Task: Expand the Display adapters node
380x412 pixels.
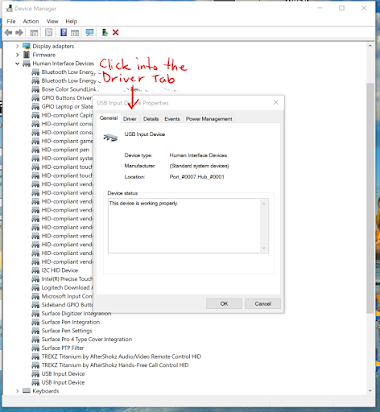Action: pos(17,46)
